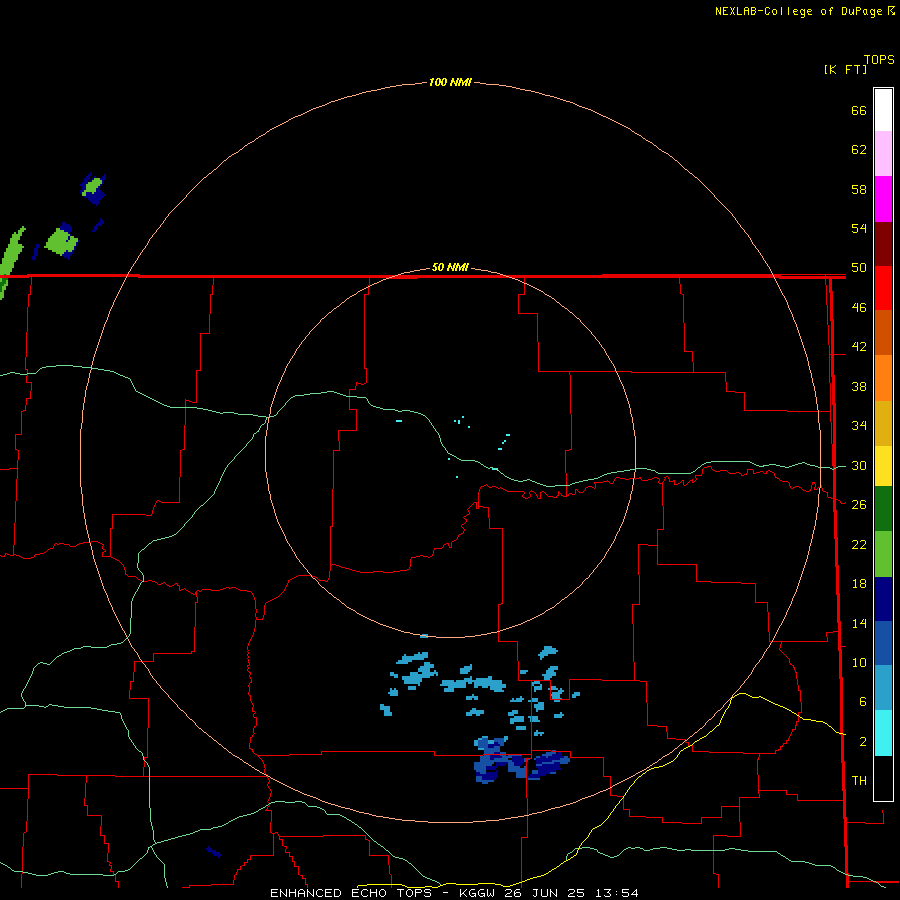Click the dark orange 46 kft legend swatch
Screen dimensions: 900x900
[x=883, y=333]
